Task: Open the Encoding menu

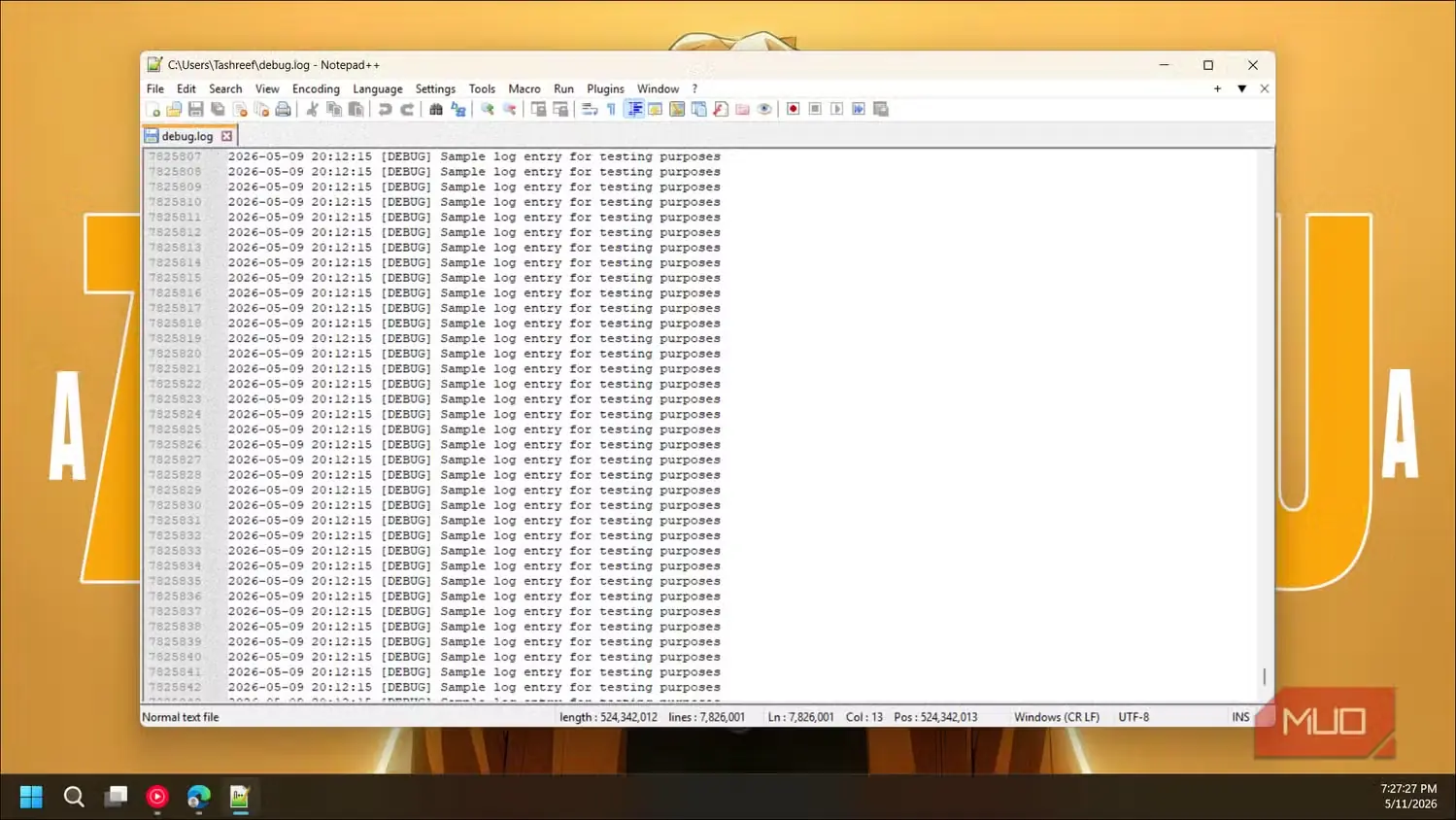Action: click(x=316, y=88)
